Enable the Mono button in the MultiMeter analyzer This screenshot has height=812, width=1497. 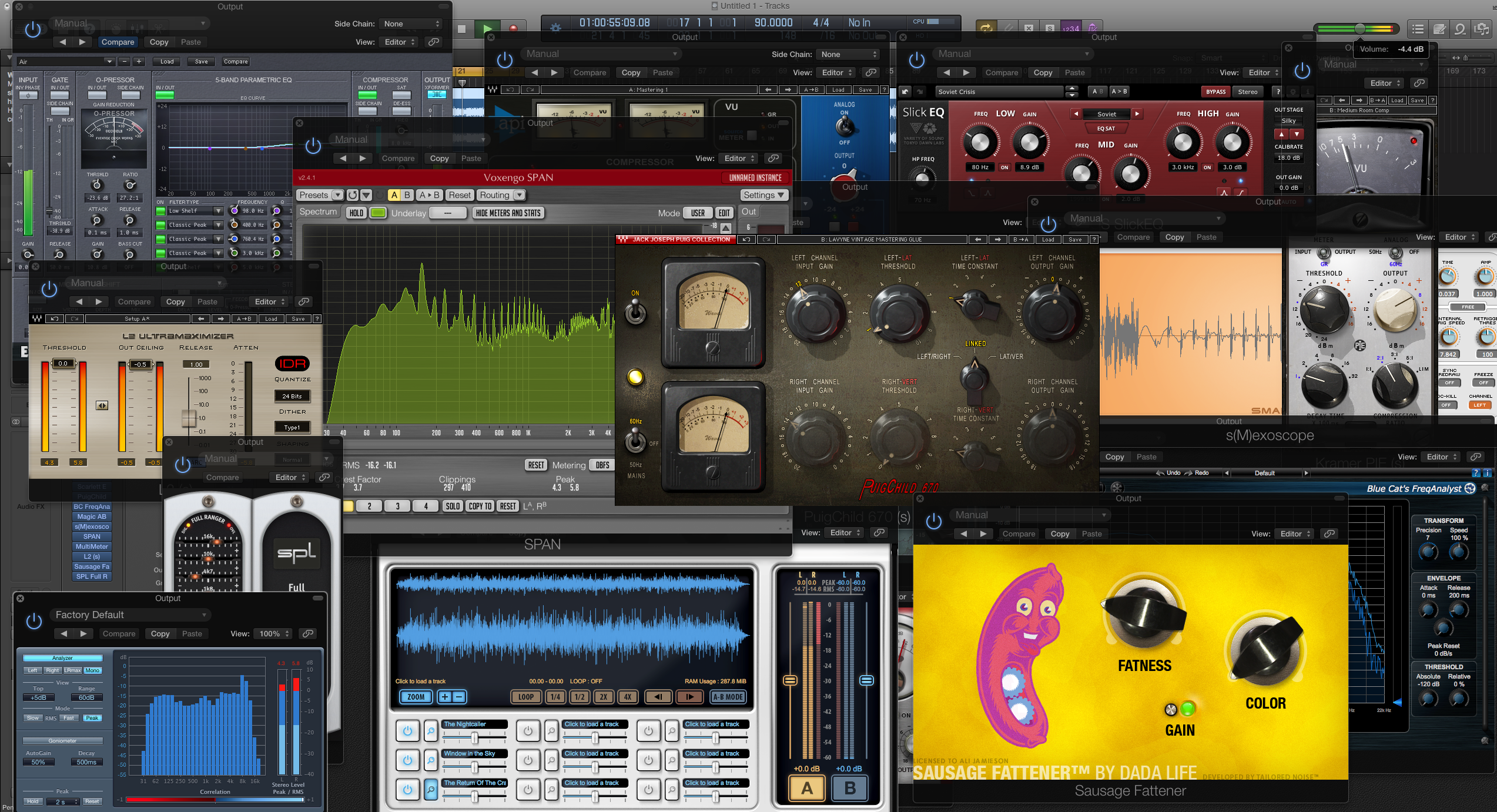click(92, 670)
